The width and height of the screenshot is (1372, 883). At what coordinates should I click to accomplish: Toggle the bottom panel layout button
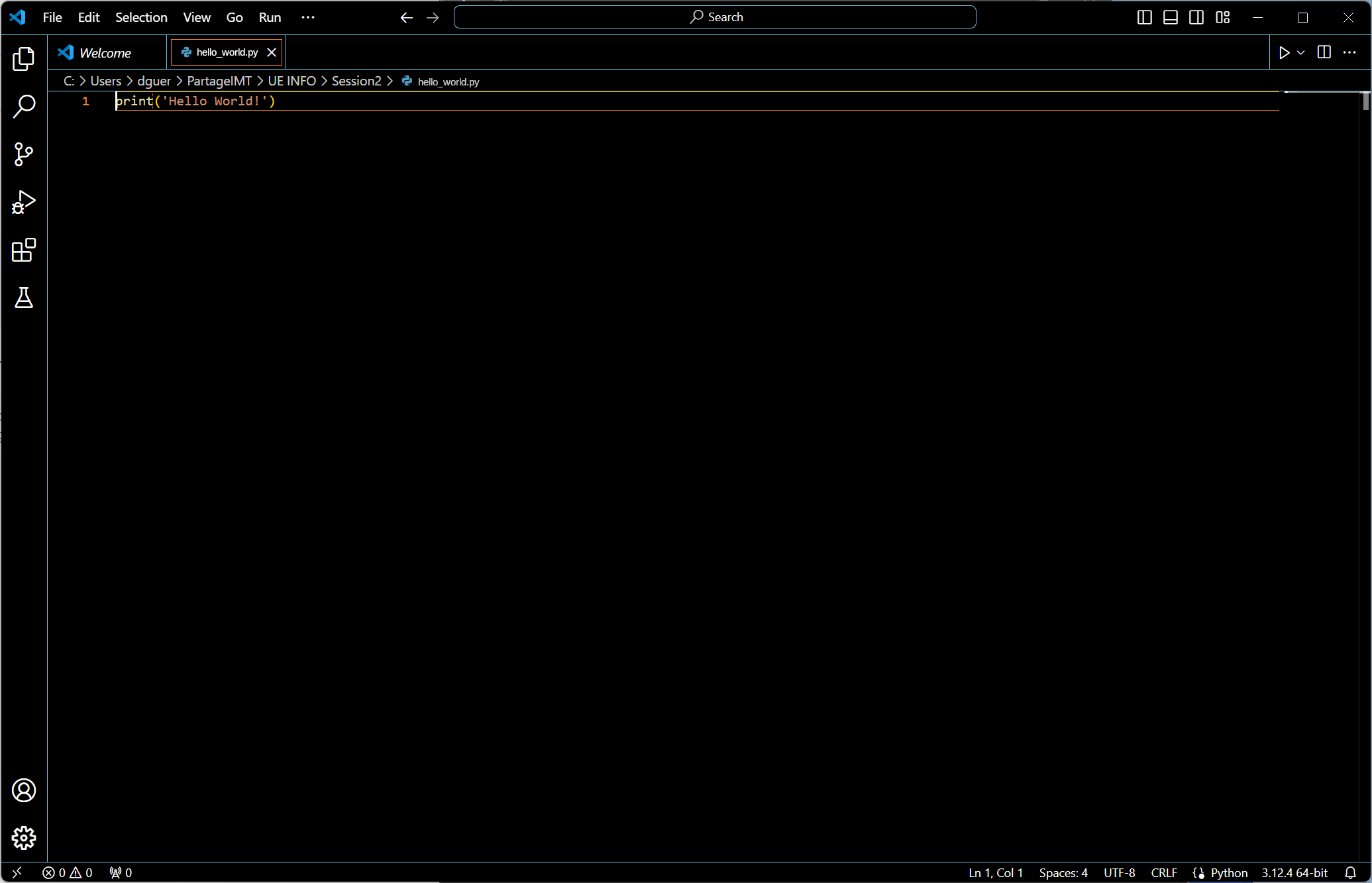tap(1171, 17)
